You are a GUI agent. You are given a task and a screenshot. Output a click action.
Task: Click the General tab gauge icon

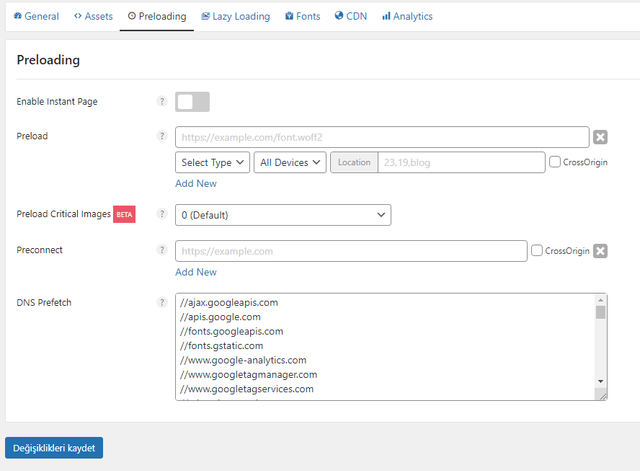18,16
